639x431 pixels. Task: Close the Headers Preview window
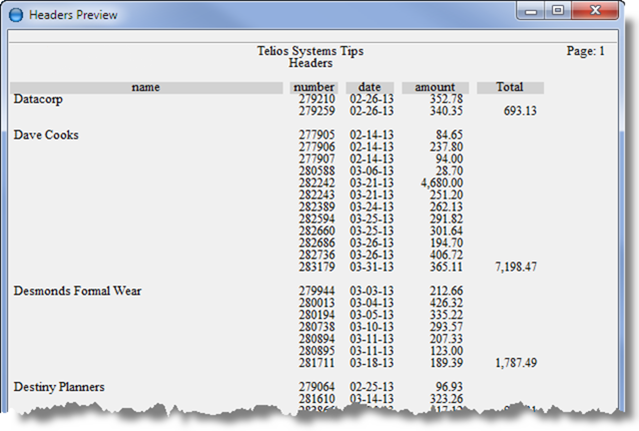[594, 13]
